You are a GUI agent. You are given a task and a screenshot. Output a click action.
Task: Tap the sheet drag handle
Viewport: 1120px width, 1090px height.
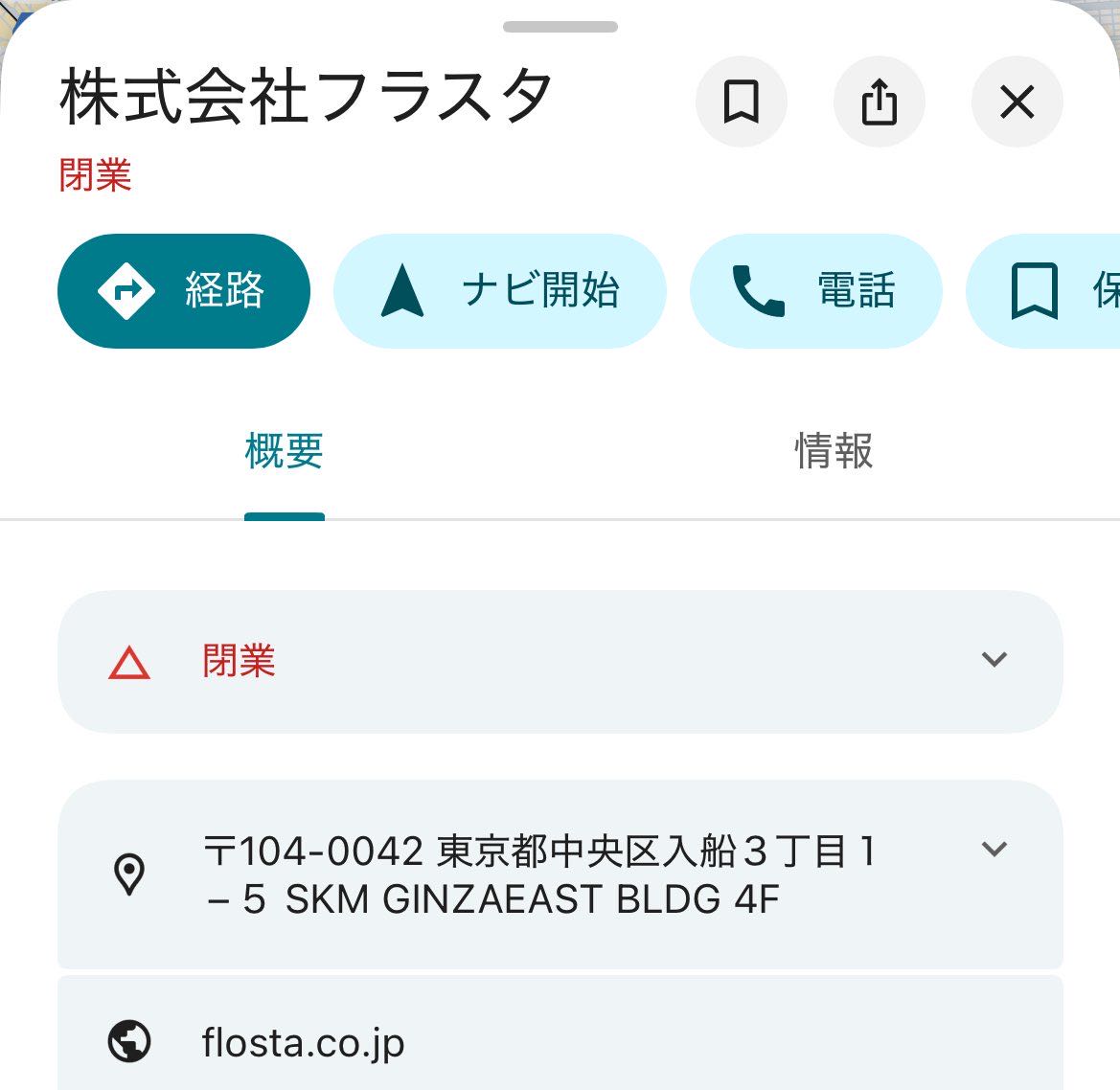(560, 27)
